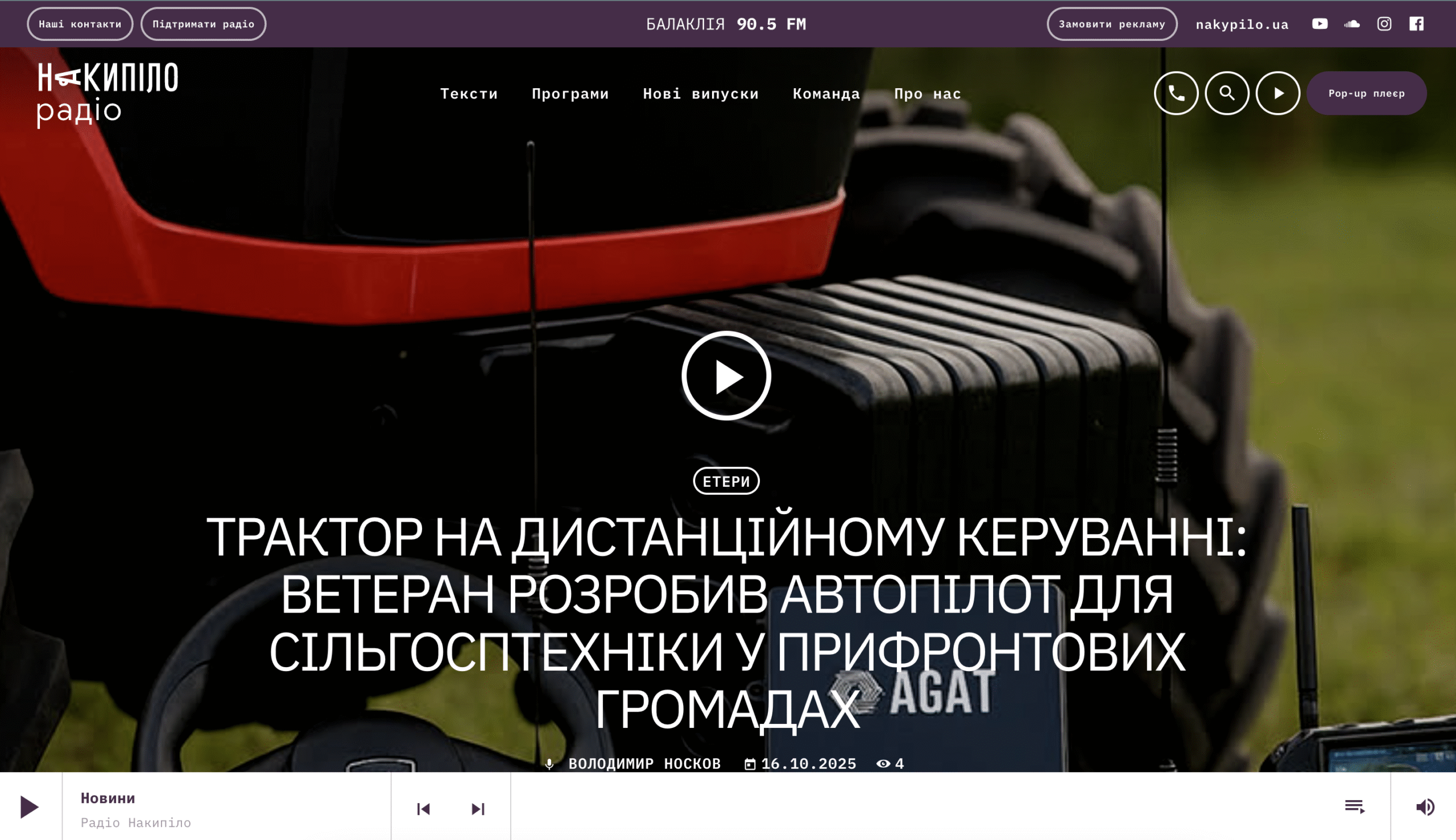Open search with magnifier icon
The image size is (1456, 840).
point(1227,93)
